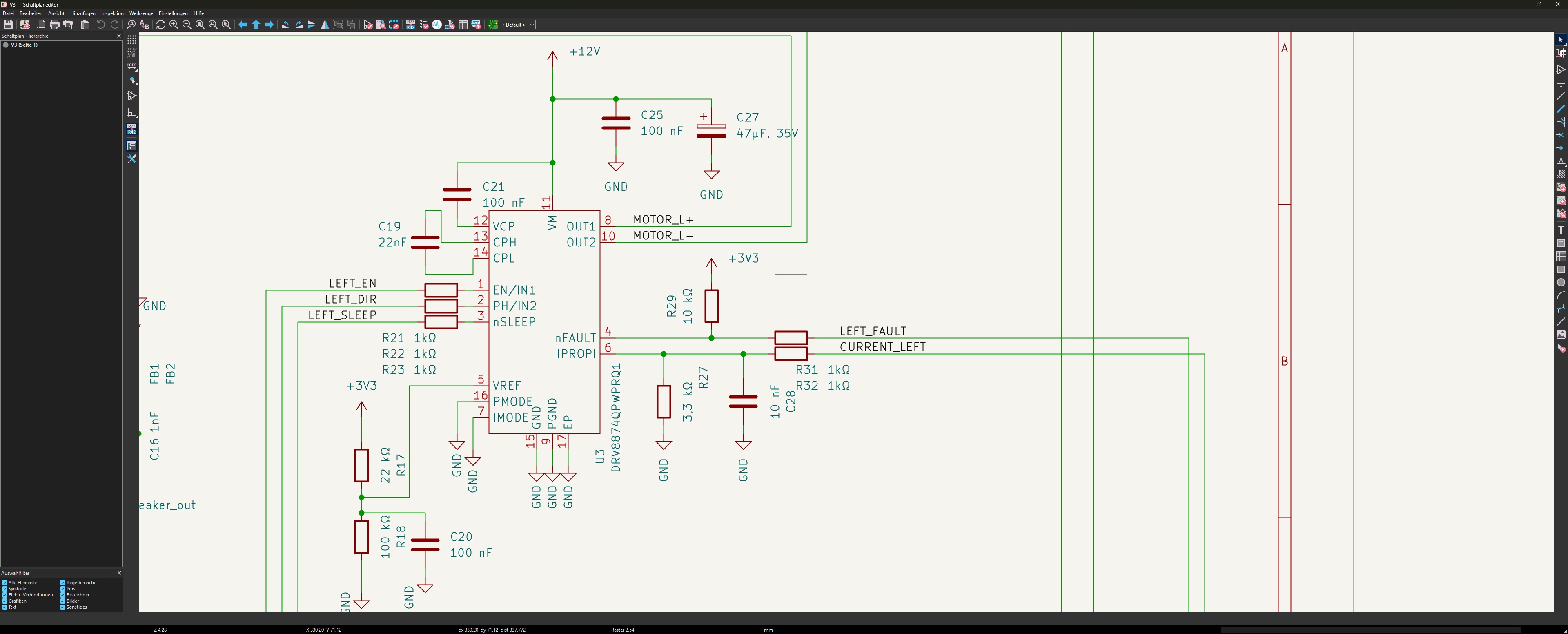1568x634 pixels.
Task: Toggle the Text filter checkbox
Action: point(5,607)
